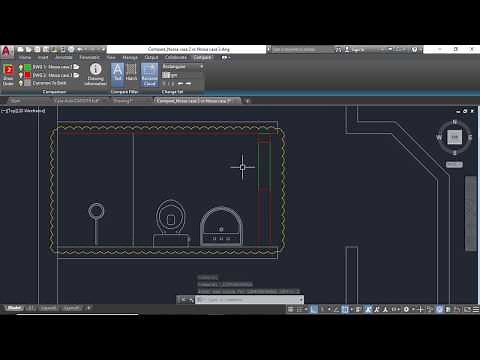Click the viewport controls Top label
This screenshot has width=480, height=360.
pos(12,110)
